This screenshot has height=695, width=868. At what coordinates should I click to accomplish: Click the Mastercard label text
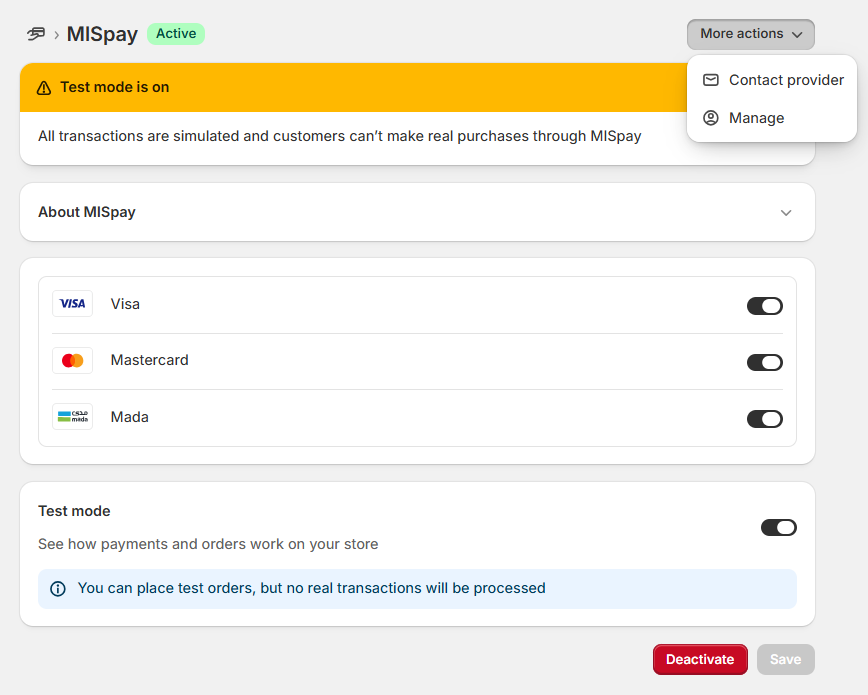coord(149,360)
